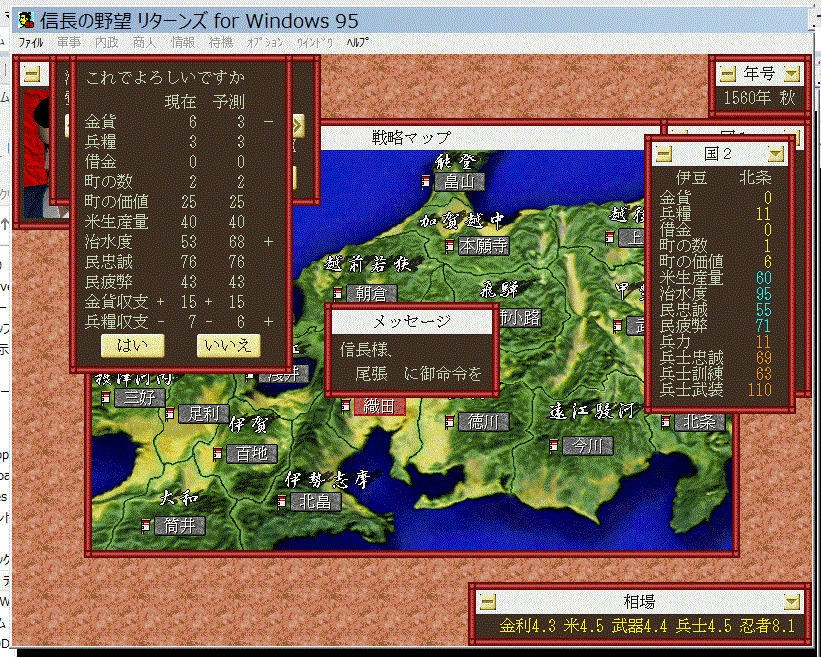Click the left yellow icon of 年号 panel

pos(728,75)
